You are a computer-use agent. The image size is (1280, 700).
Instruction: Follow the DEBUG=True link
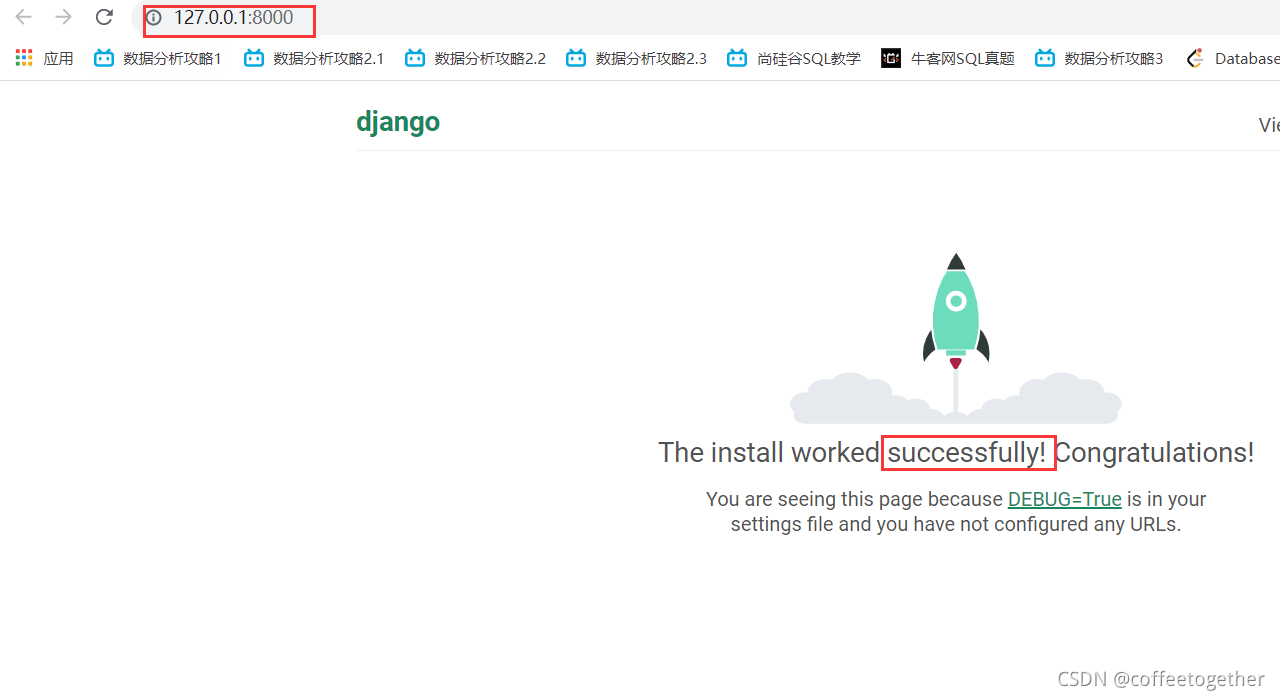1064,499
